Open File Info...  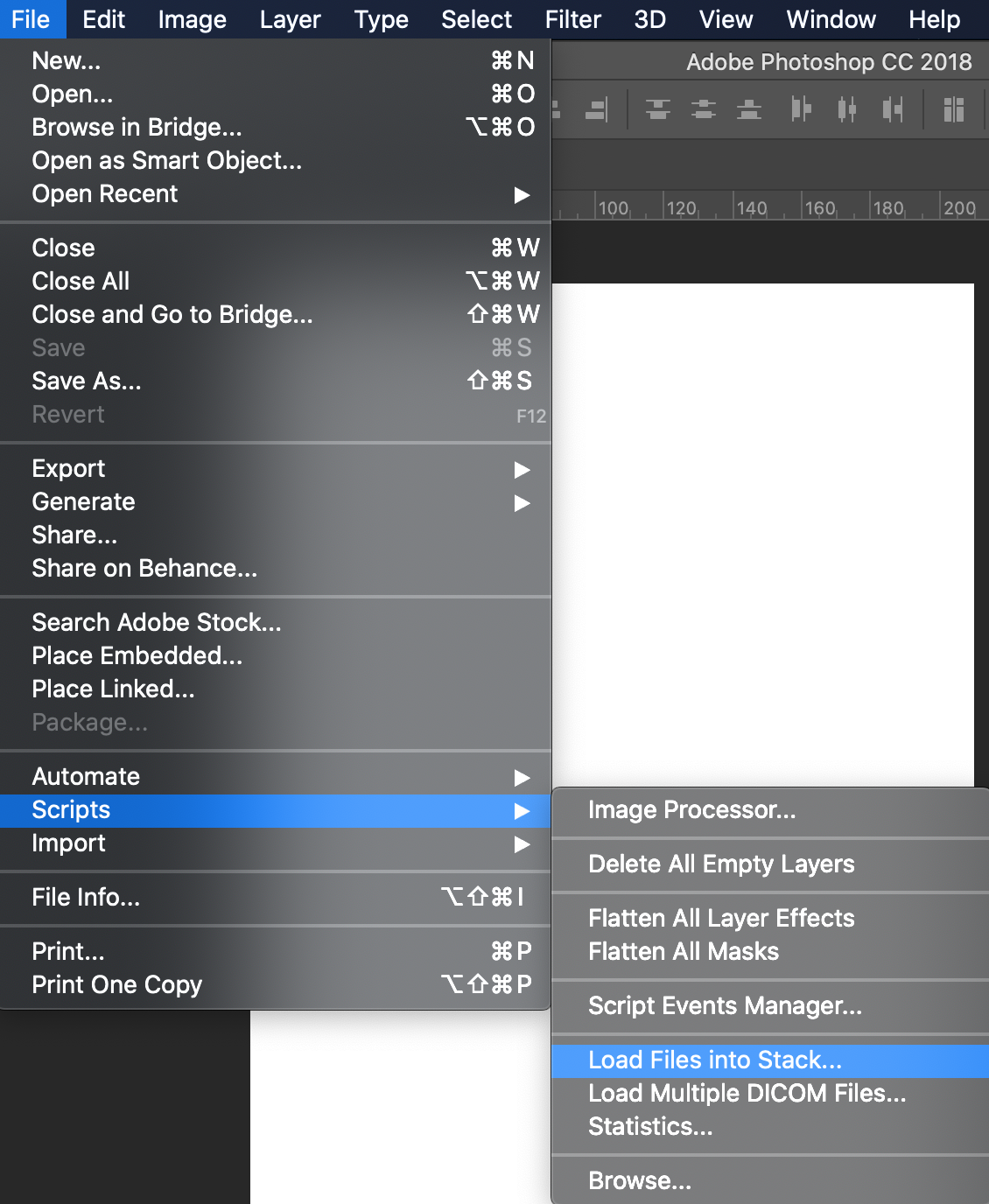276,897
